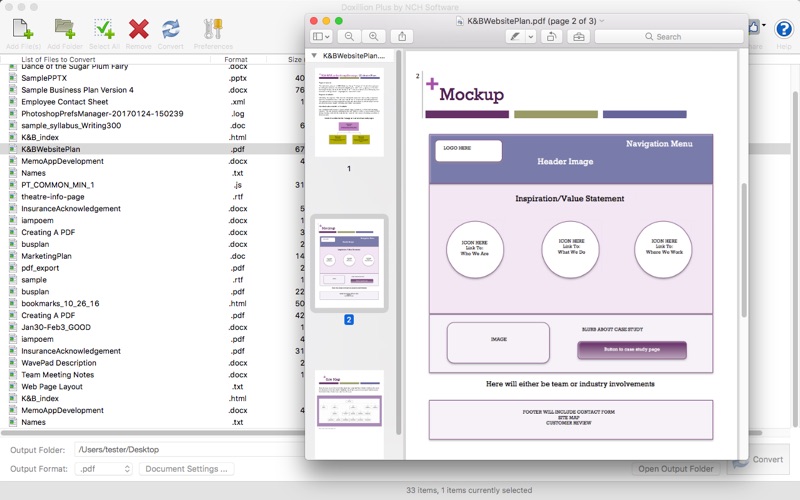Click the Select All checkmark icon

tap(104, 29)
